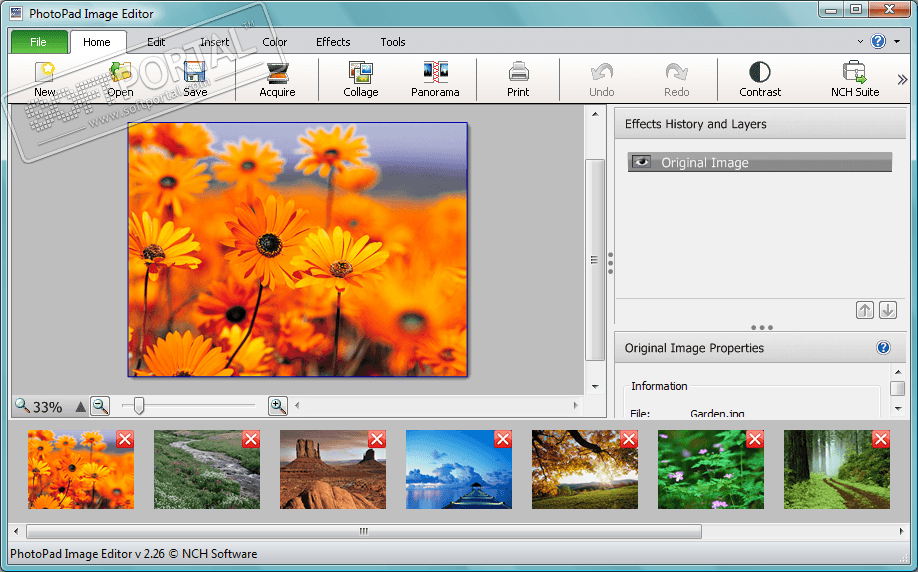
Task: Switch to the Tools tab
Action: tap(393, 42)
